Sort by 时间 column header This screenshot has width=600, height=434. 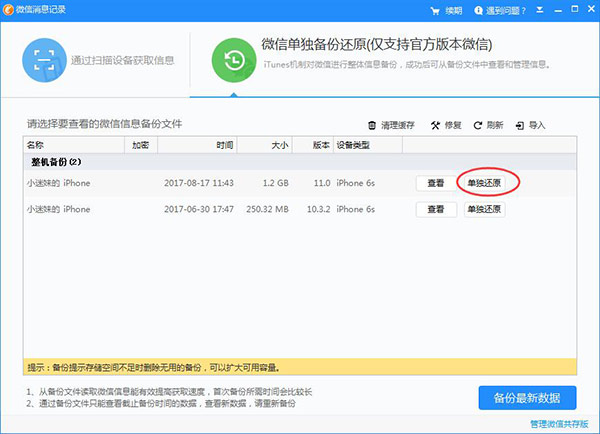(x=197, y=145)
